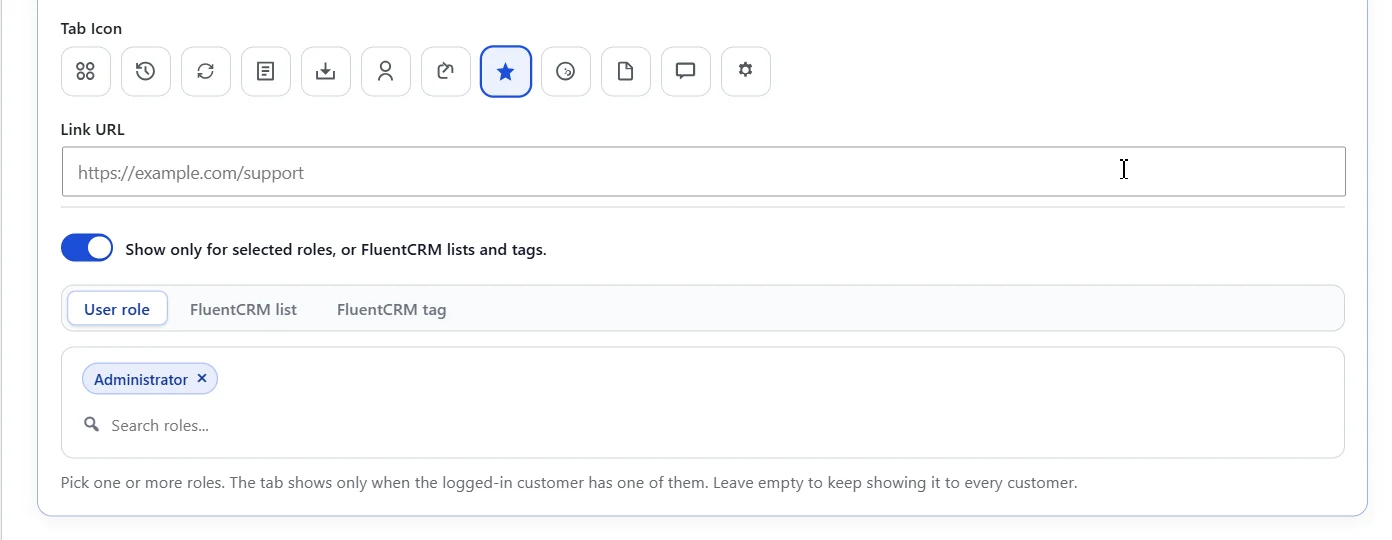This screenshot has height=540, width=1392.
Task: Click the magnifier icon beside Search roles
Action: click(92, 424)
